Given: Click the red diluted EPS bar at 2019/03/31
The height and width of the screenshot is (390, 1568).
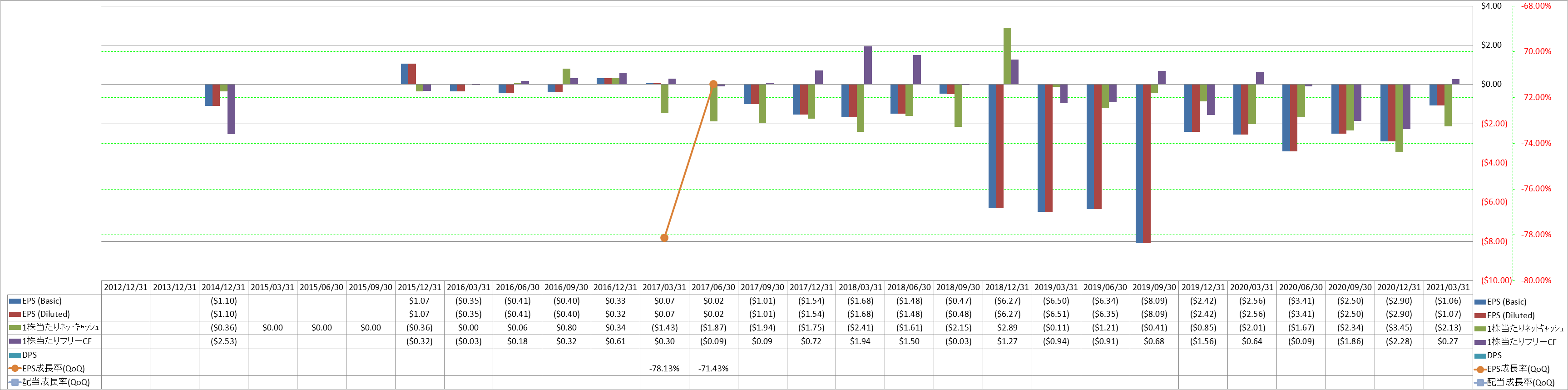Looking at the screenshot, I should (x=1049, y=148).
